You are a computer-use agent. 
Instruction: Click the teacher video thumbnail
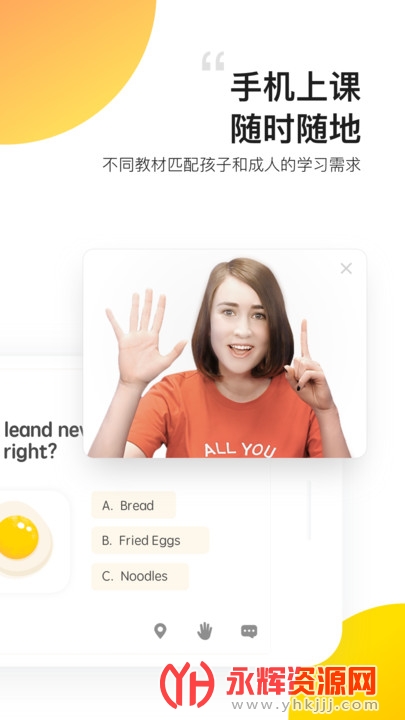(x=225, y=354)
